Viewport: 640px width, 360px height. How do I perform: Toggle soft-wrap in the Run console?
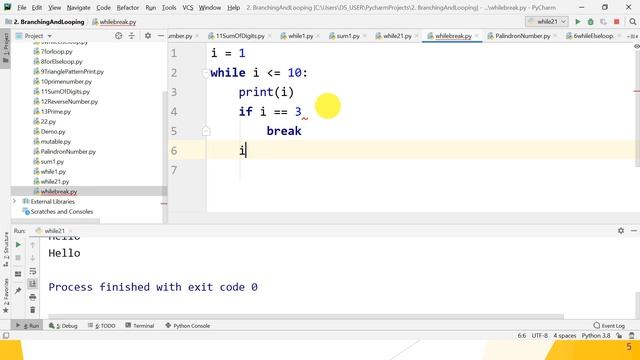point(33,271)
